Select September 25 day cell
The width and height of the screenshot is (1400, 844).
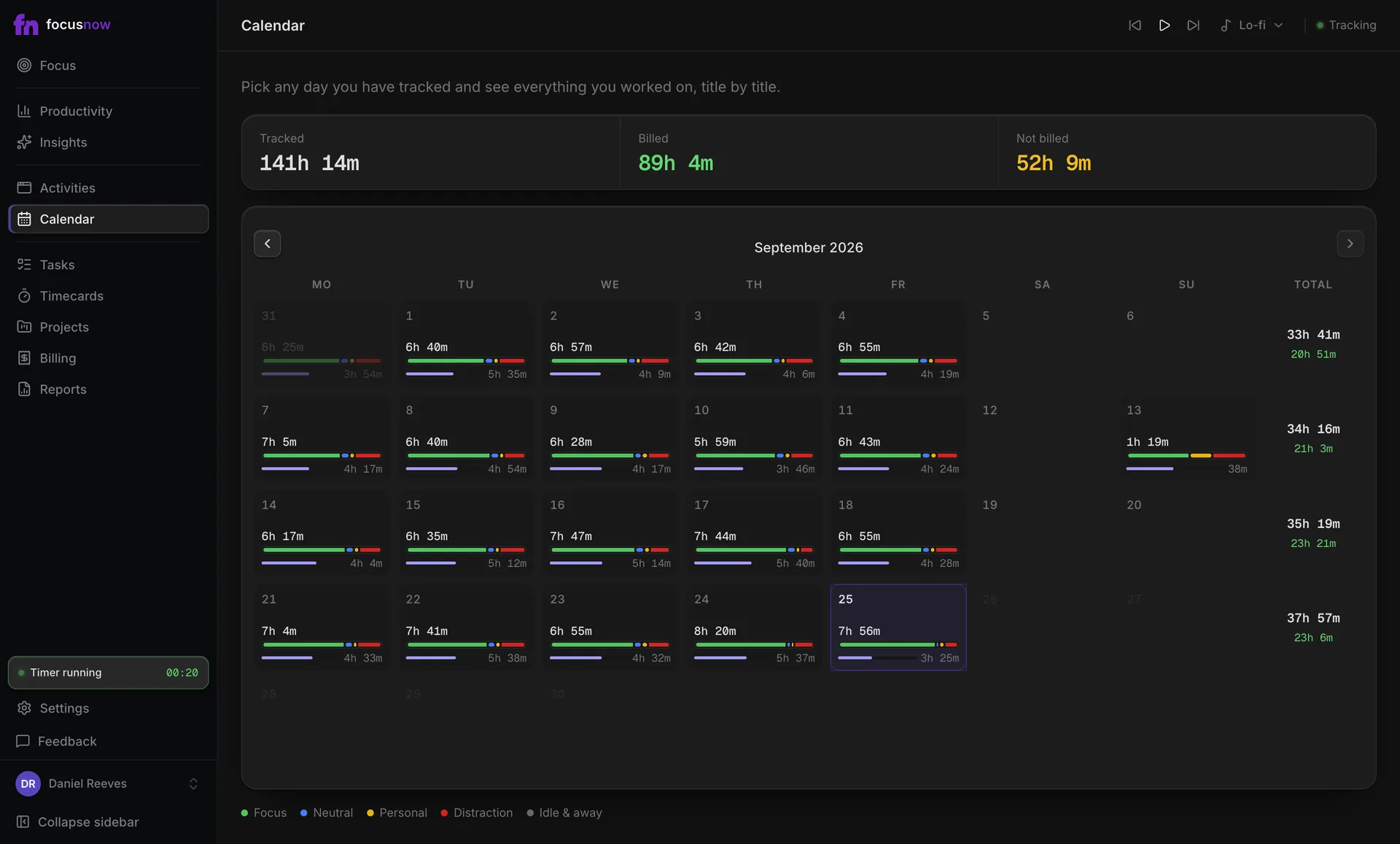tap(898, 627)
